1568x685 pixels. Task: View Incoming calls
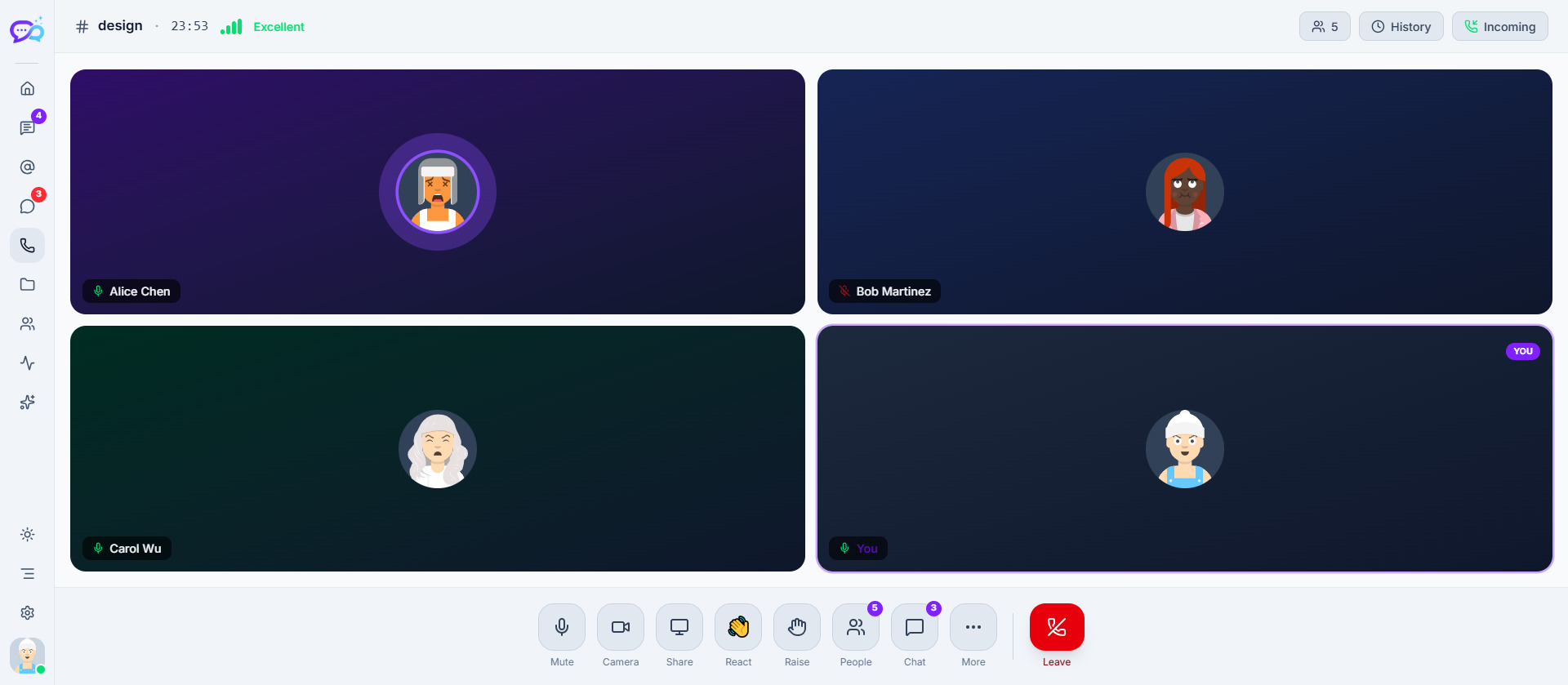[x=1499, y=26]
